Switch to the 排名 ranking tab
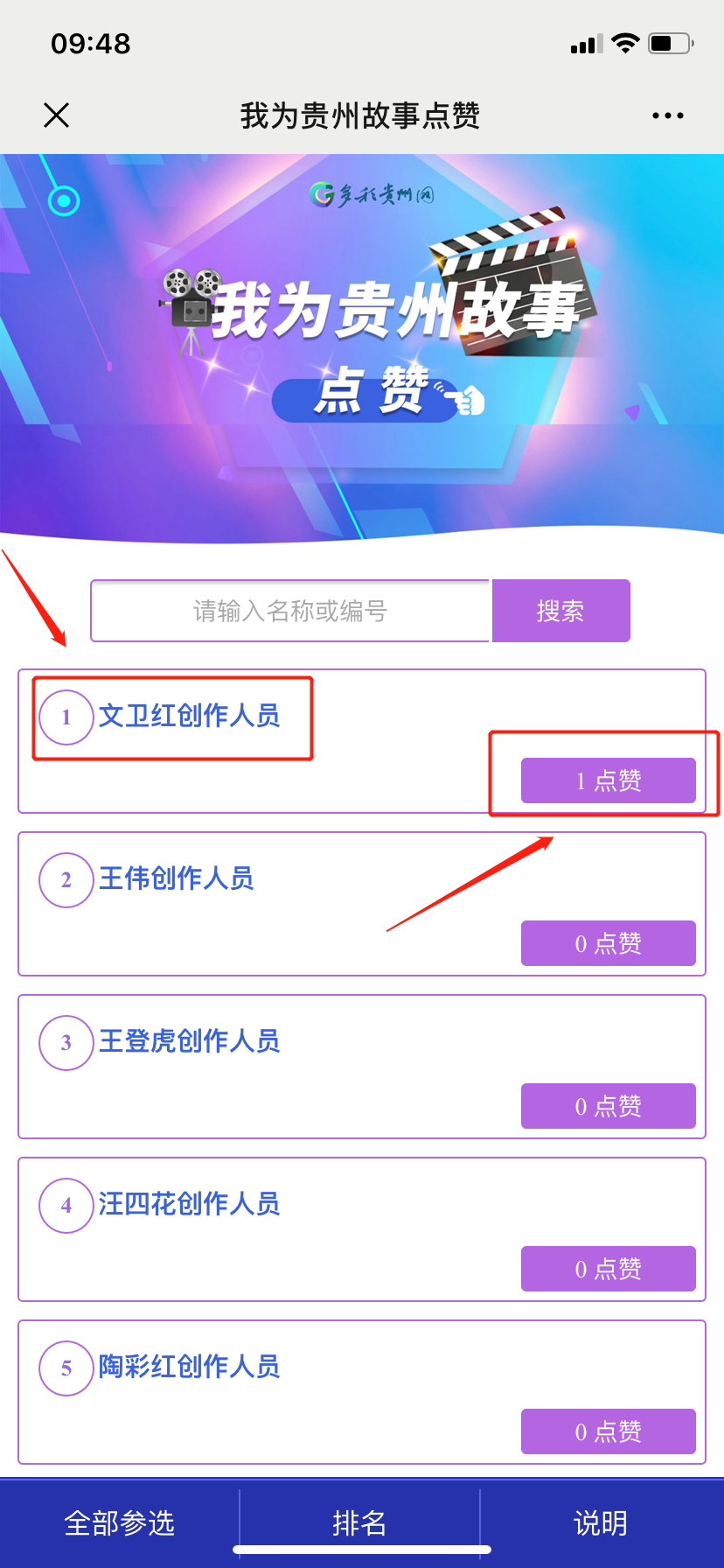This screenshot has width=724, height=1568. pos(359,1523)
